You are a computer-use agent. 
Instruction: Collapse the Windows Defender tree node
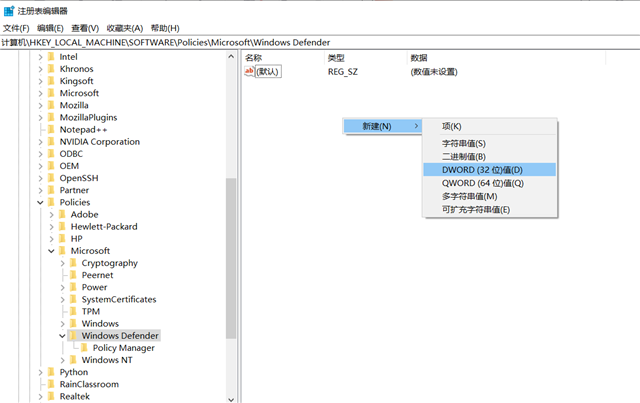[x=62, y=336]
